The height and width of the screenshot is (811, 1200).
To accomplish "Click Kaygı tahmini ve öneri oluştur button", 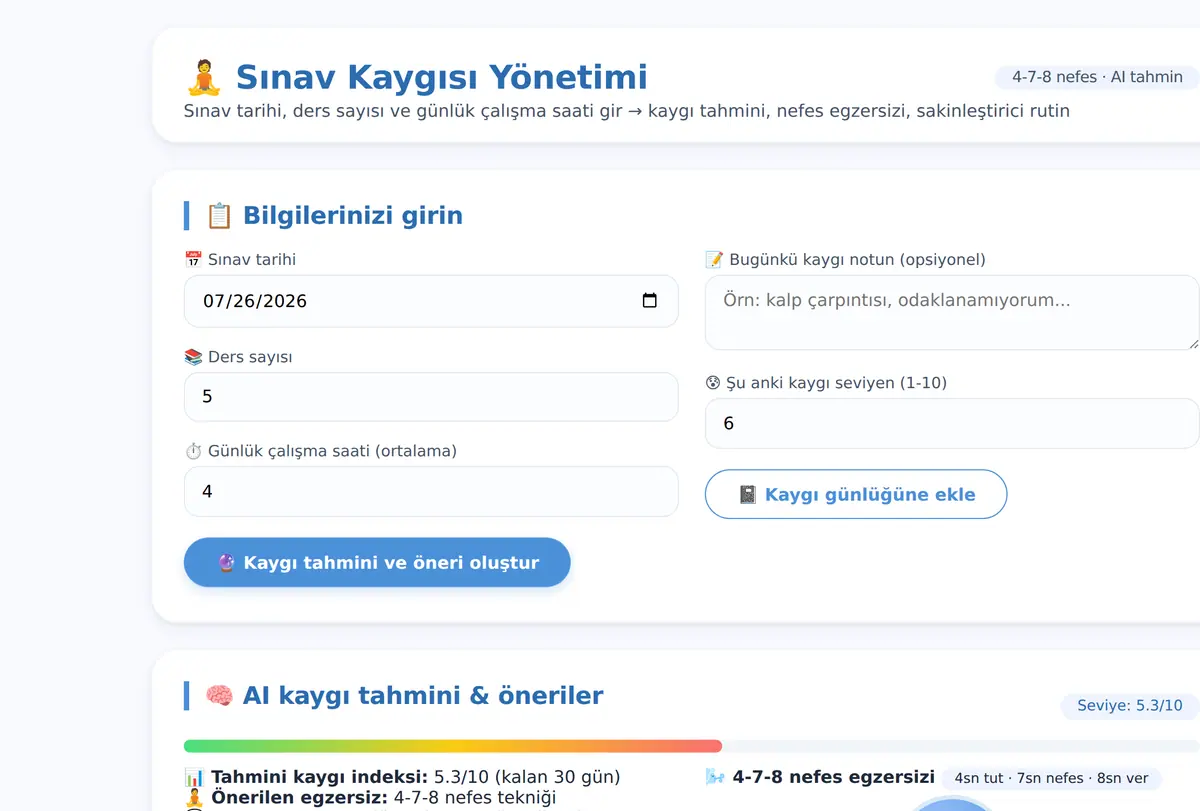I will pos(377,562).
